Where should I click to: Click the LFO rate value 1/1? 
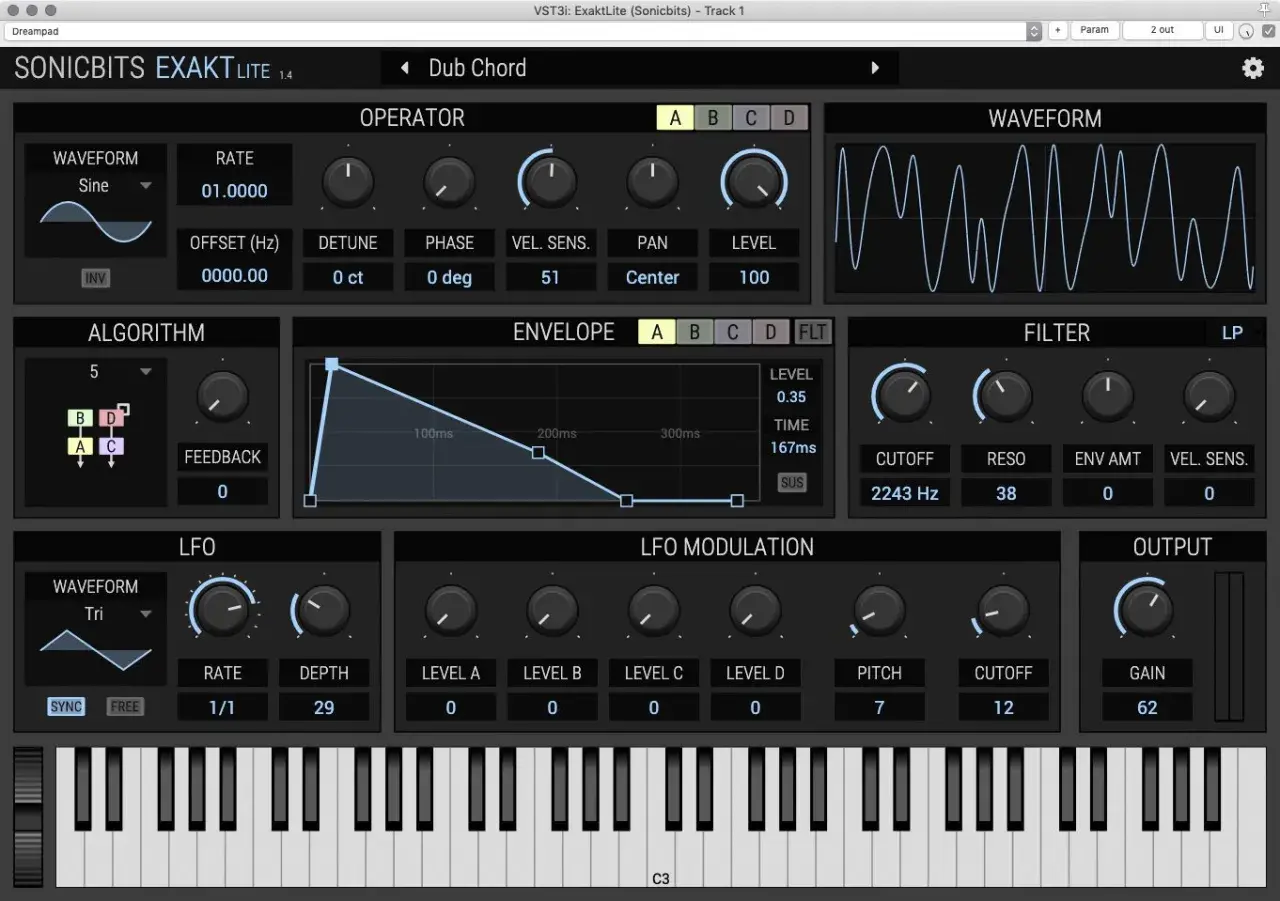click(x=222, y=707)
